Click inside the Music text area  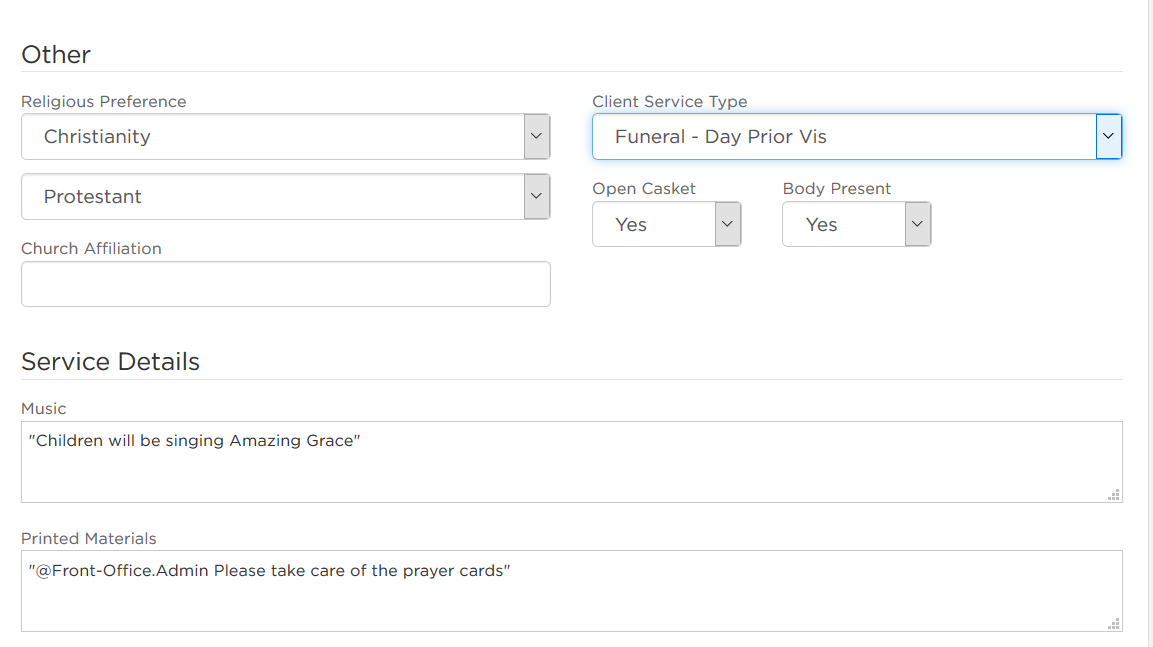(x=571, y=462)
